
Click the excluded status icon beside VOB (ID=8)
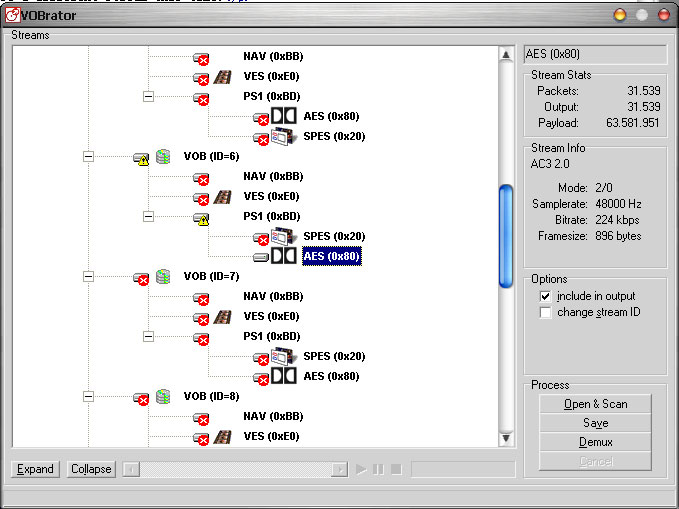click(x=141, y=399)
